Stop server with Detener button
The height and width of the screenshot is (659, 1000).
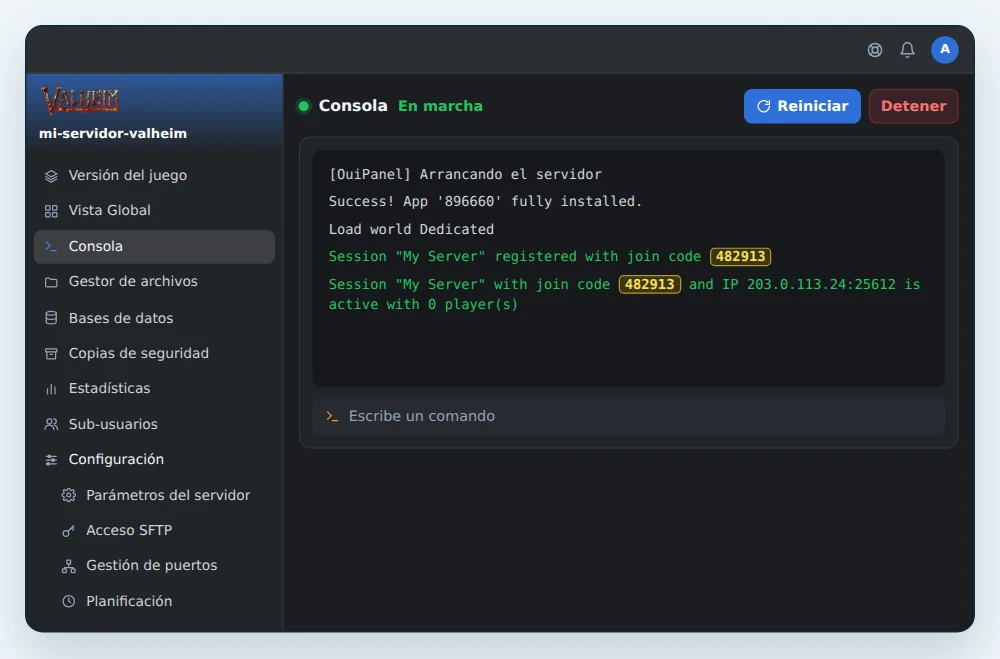[913, 106]
